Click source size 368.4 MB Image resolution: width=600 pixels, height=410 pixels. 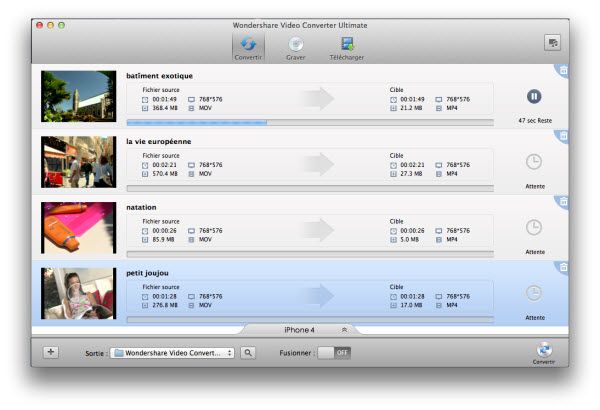pyautogui.click(x=165, y=108)
